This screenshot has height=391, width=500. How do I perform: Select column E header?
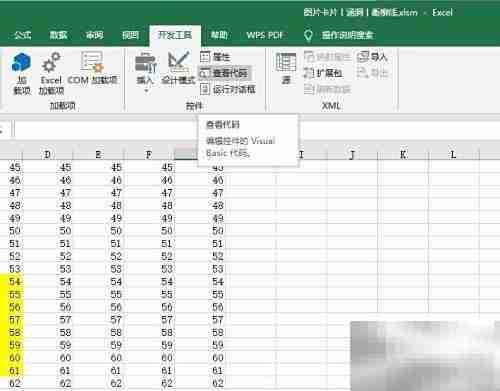98,154
